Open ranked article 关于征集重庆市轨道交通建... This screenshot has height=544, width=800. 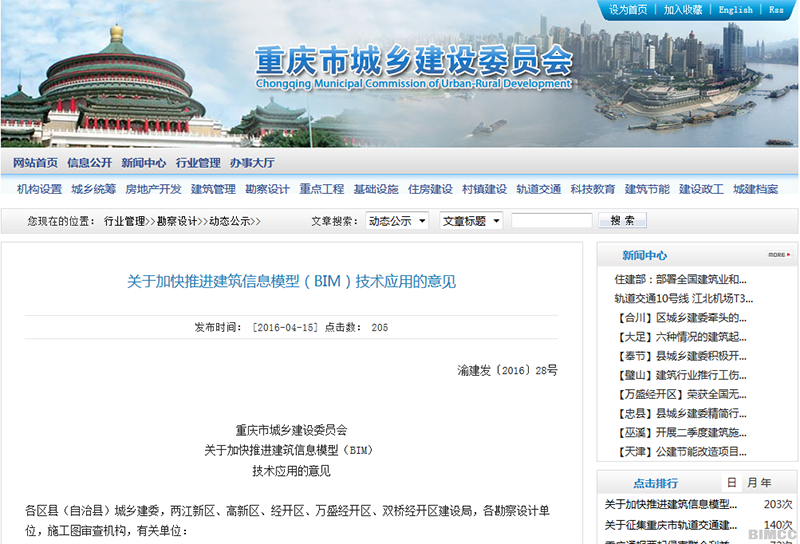(670, 525)
